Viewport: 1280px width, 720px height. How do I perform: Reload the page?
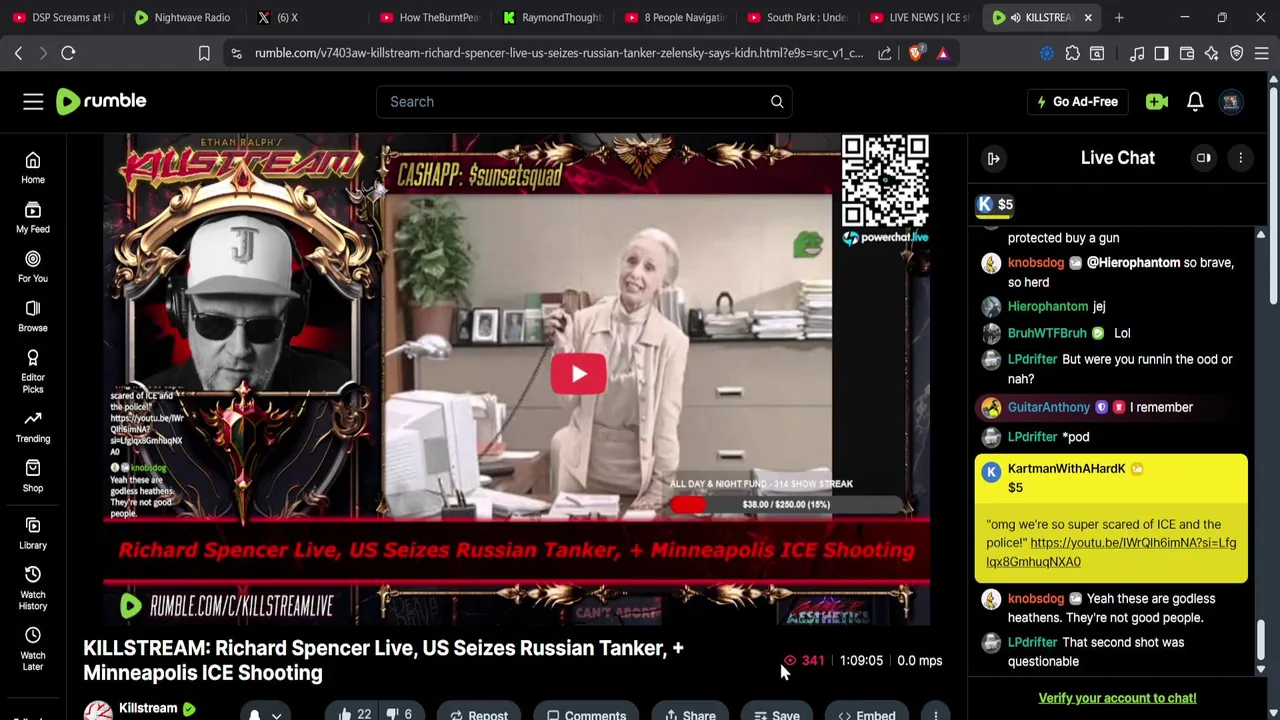pyautogui.click(x=68, y=53)
